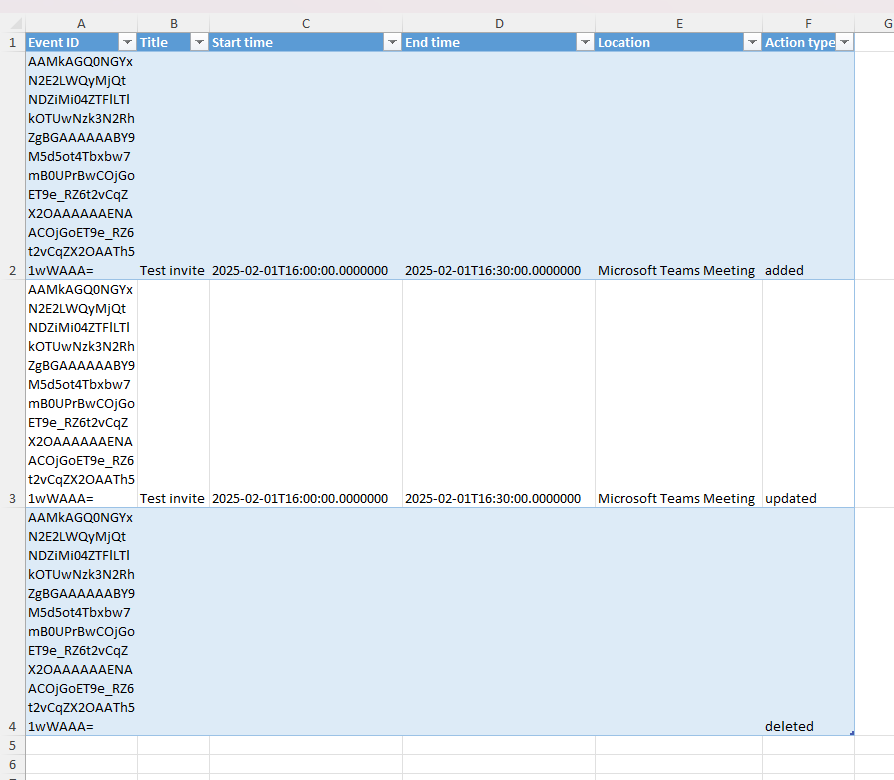Image resolution: width=894 pixels, height=780 pixels.
Task: Expand the Location column filter
Action: 752,43
